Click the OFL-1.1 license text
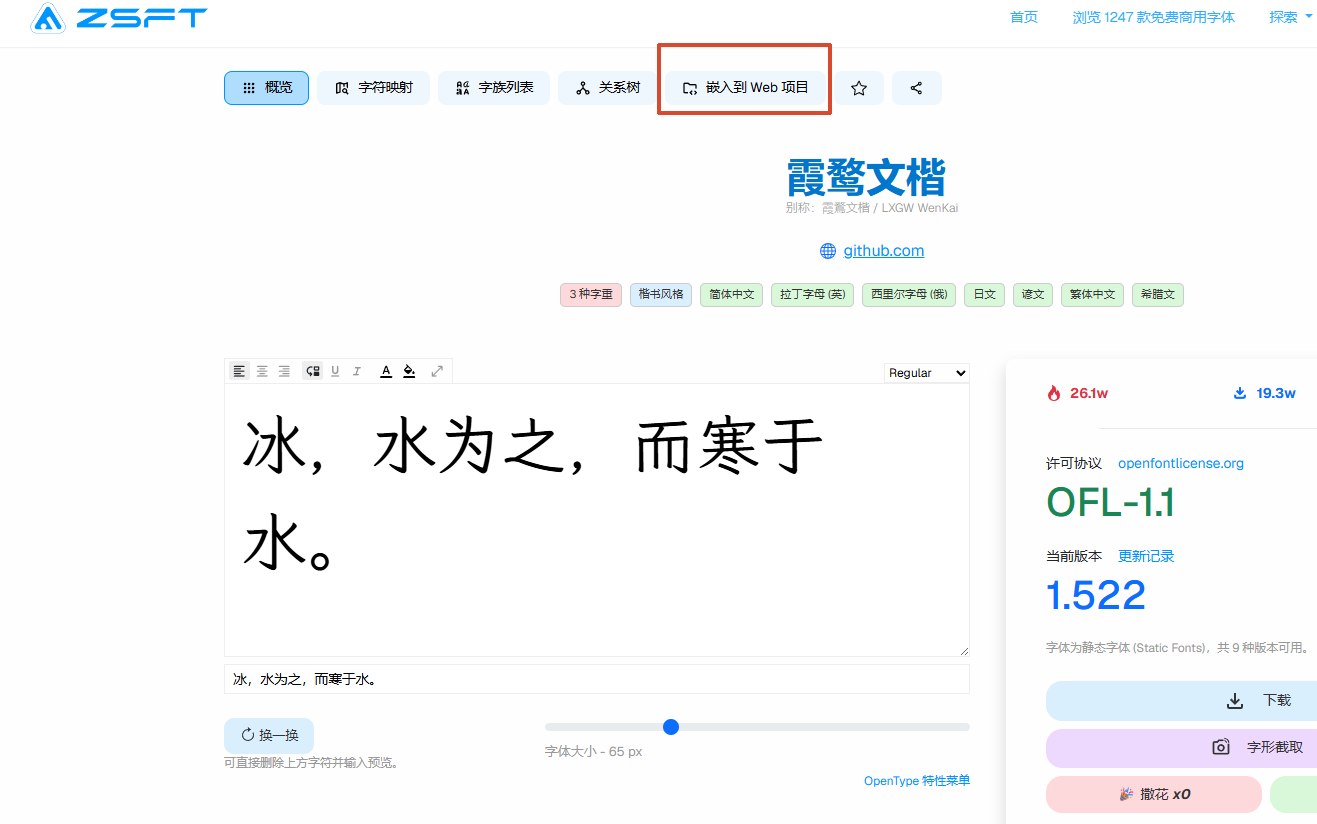 [1110, 502]
